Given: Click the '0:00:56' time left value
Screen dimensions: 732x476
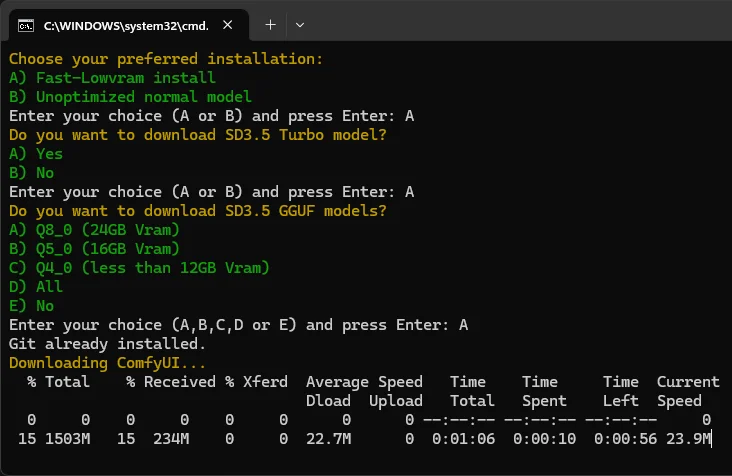Looking at the screenshot, I should click(625, 439).
